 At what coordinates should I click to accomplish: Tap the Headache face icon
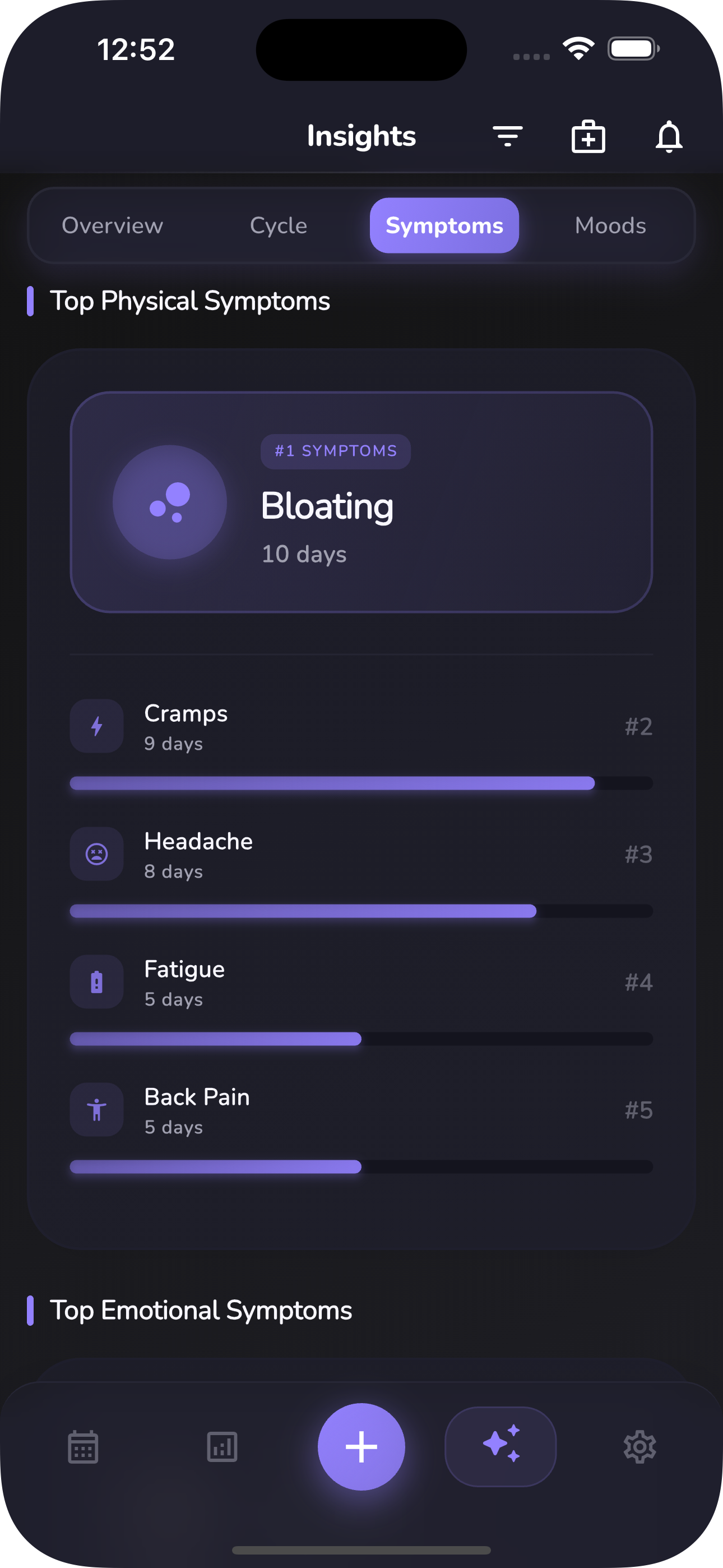click(x=97, y=854)
